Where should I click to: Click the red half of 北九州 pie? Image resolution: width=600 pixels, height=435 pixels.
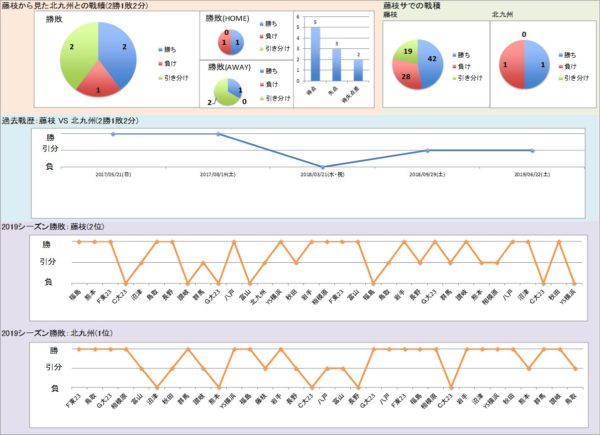point(515,64)
